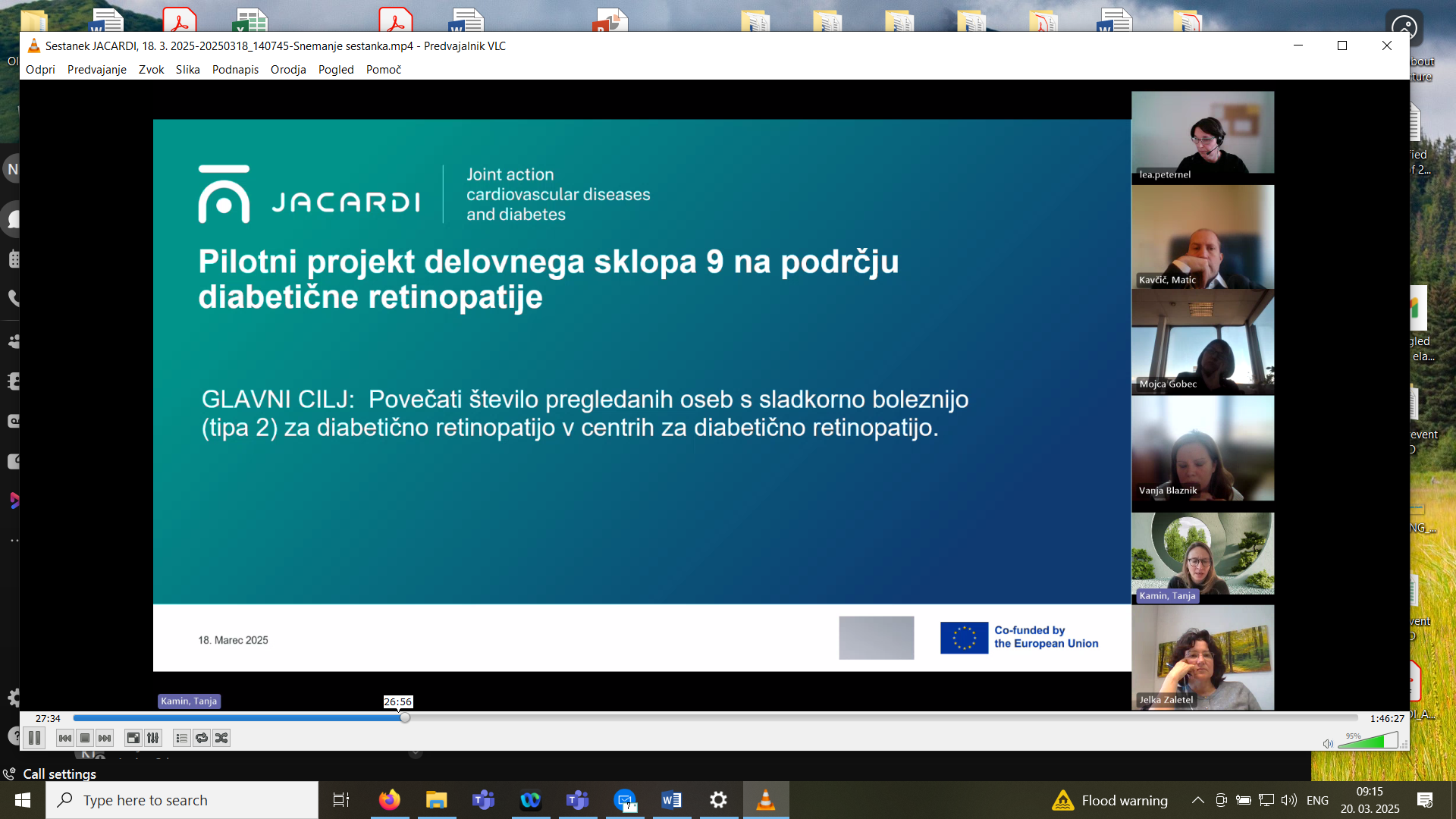Open second Teams icon on taskbar
The height and width of the screenshot is (819, 1456).
tap(578, 800)
